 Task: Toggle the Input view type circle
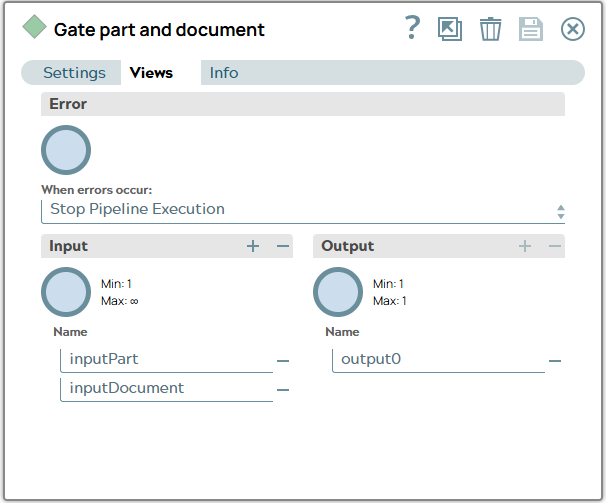click(x=66, y=292)
